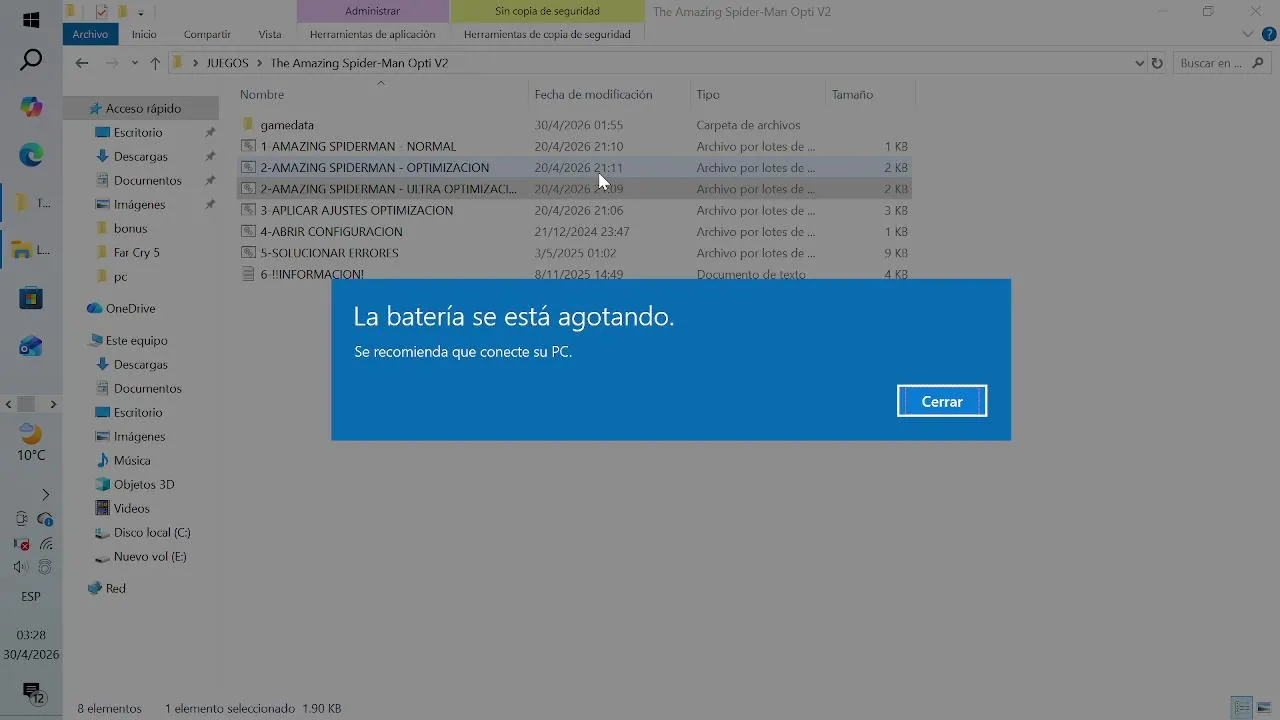Click the taskbar overflow right arrow
The width and height of the screenshot is (1280, 720).
[x=53, y=404]
